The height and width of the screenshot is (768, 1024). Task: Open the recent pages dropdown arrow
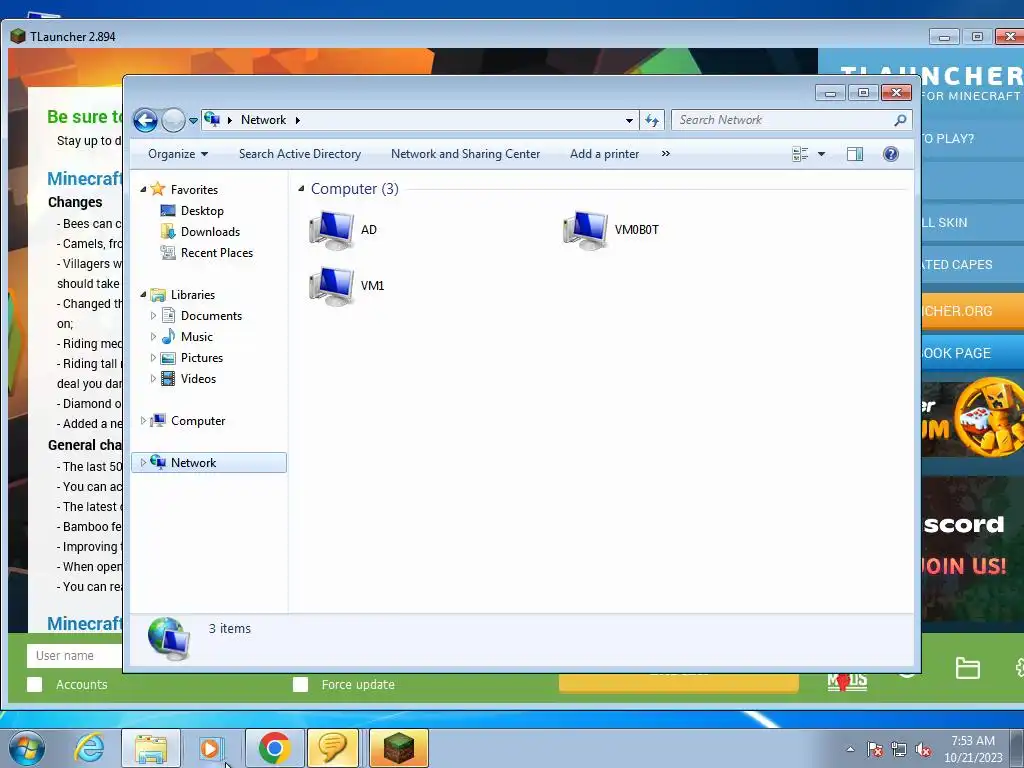tap(193, 121)
